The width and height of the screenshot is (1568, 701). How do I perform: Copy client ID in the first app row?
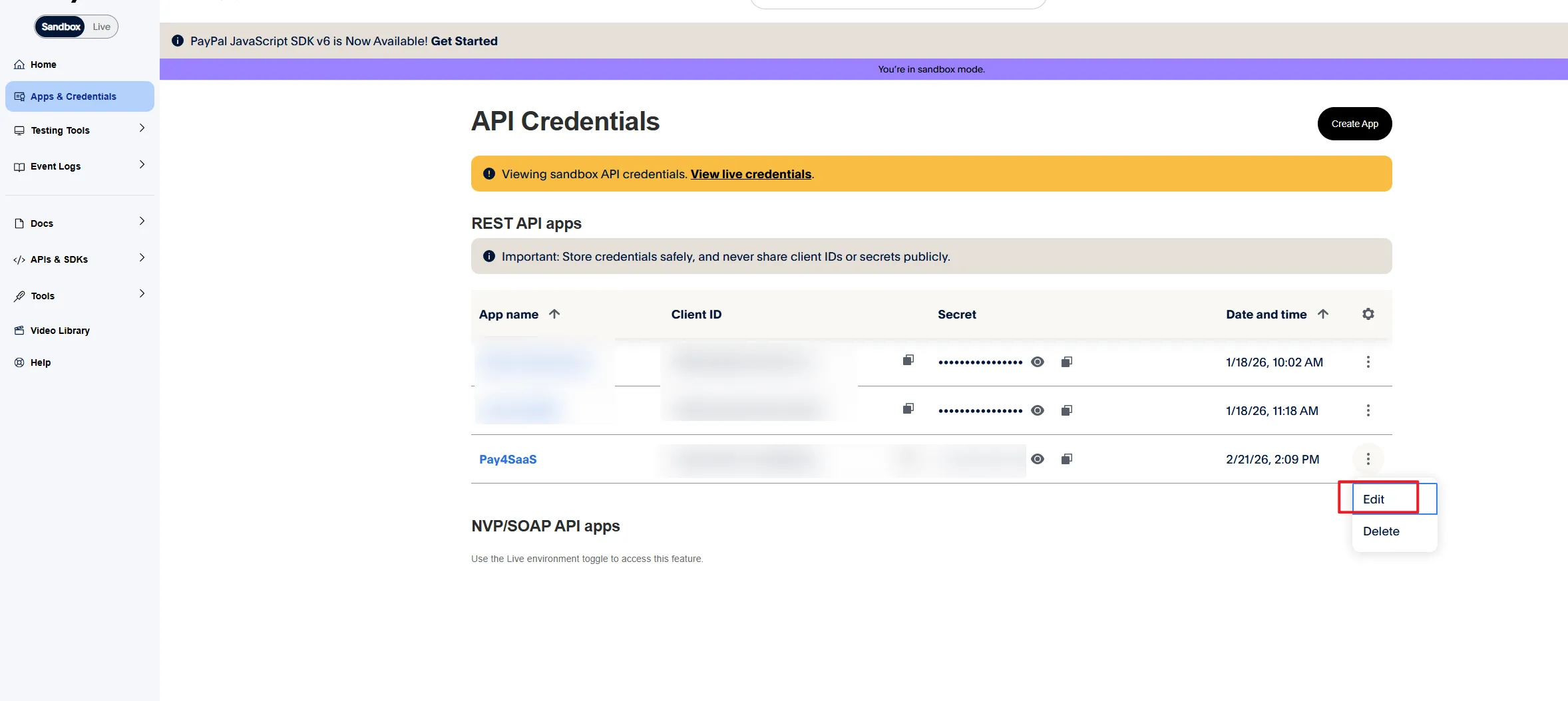pos(908,360)
